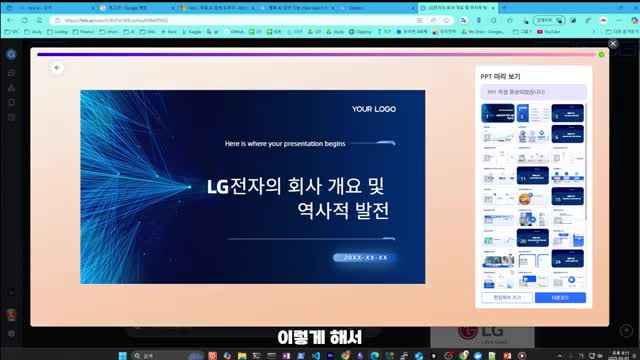
Task: Click the third icon in left sidebar
Action: (x=11, y=87)
